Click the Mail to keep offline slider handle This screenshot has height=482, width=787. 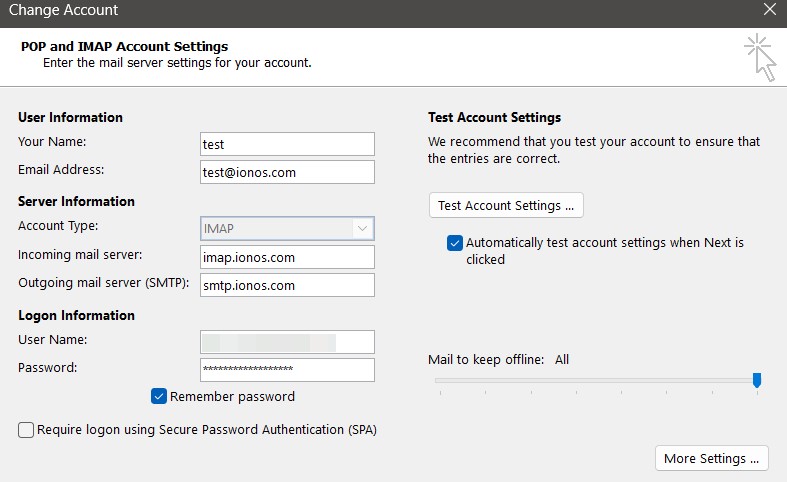pos(757,380)
